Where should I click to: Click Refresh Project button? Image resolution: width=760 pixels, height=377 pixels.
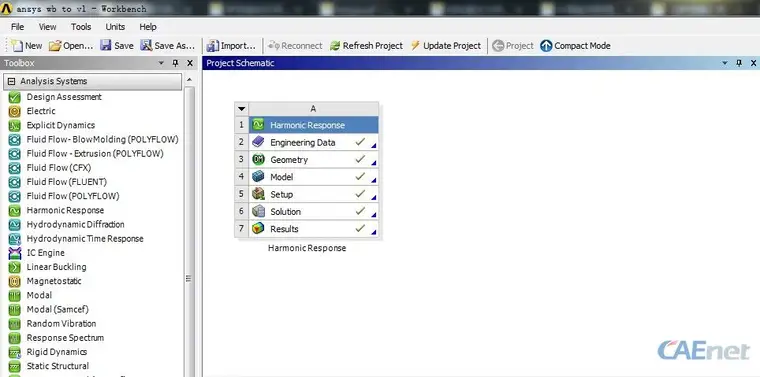click(366, 46)
